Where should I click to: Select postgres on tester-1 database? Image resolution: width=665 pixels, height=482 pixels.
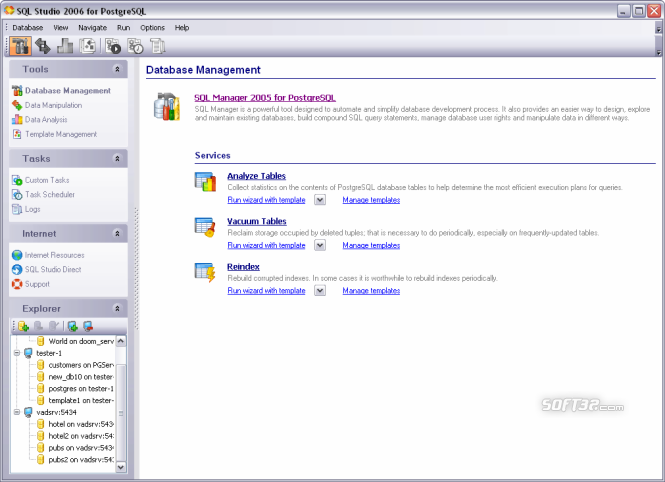click(75, 389)
